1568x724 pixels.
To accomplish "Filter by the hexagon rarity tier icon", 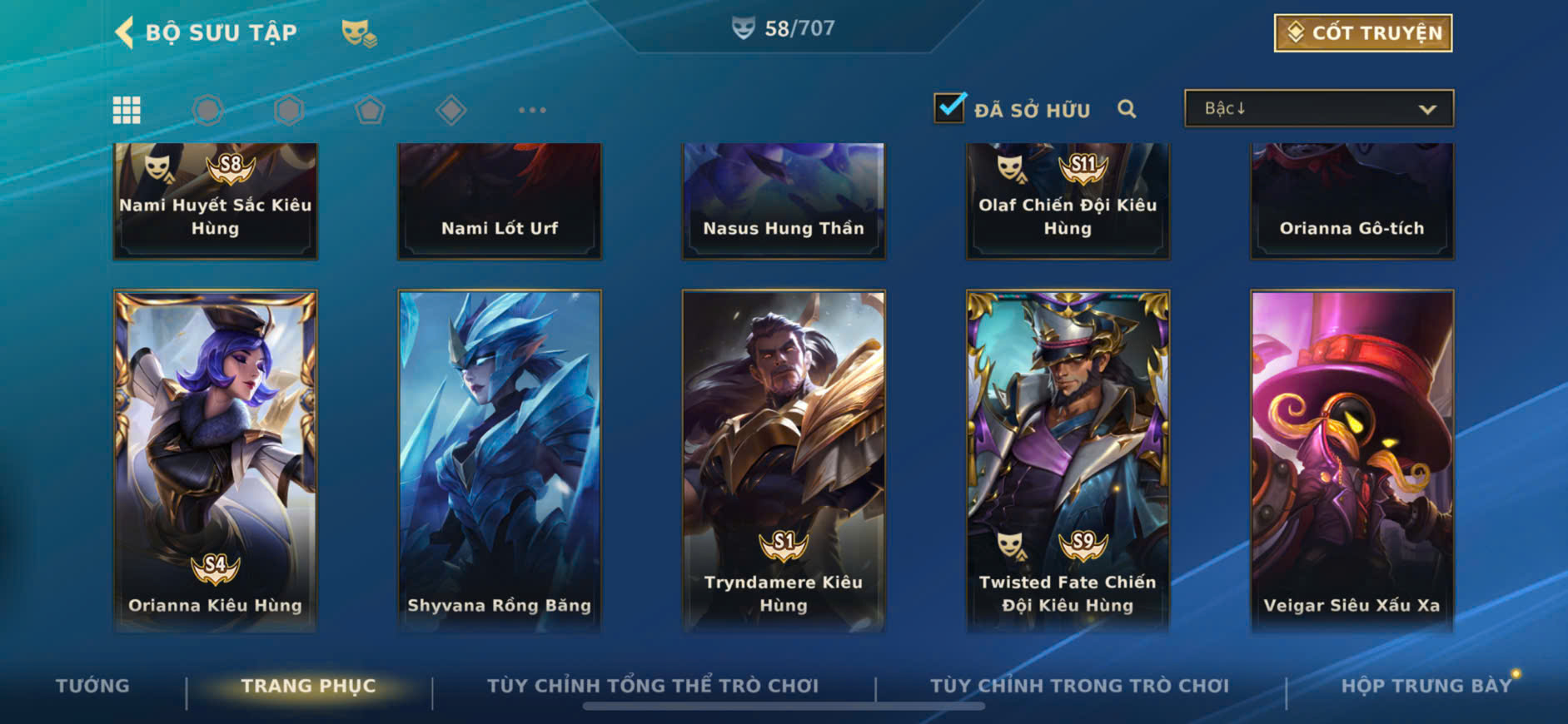I will (289, 110).
